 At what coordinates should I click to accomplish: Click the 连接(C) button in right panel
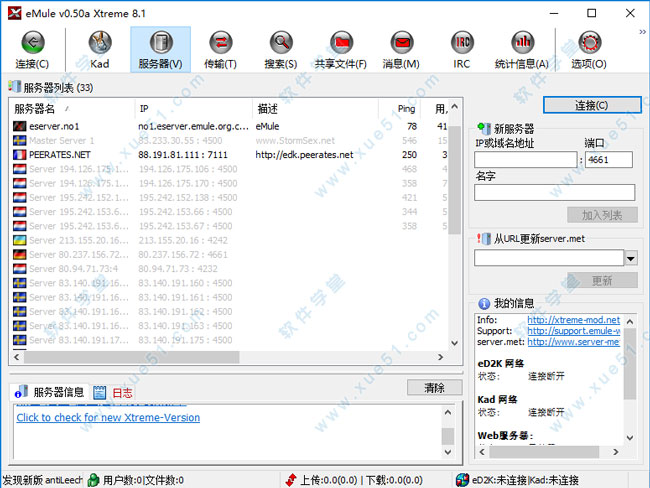coord(592,105)
